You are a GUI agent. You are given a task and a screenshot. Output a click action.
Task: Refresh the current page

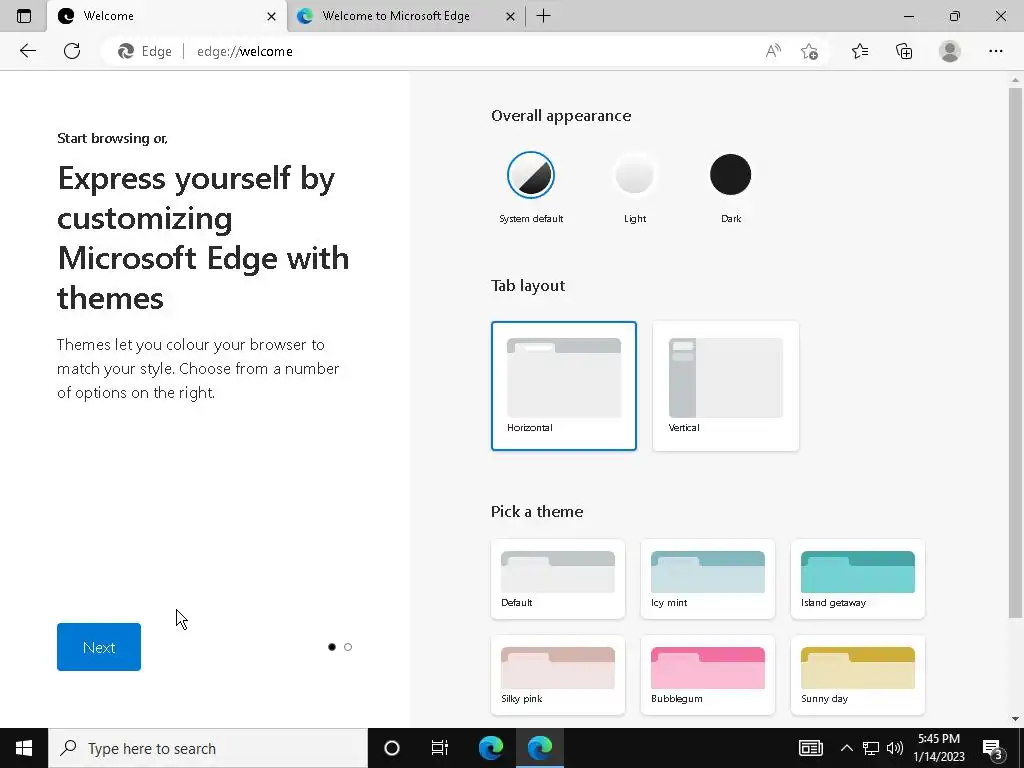[72, 51]
